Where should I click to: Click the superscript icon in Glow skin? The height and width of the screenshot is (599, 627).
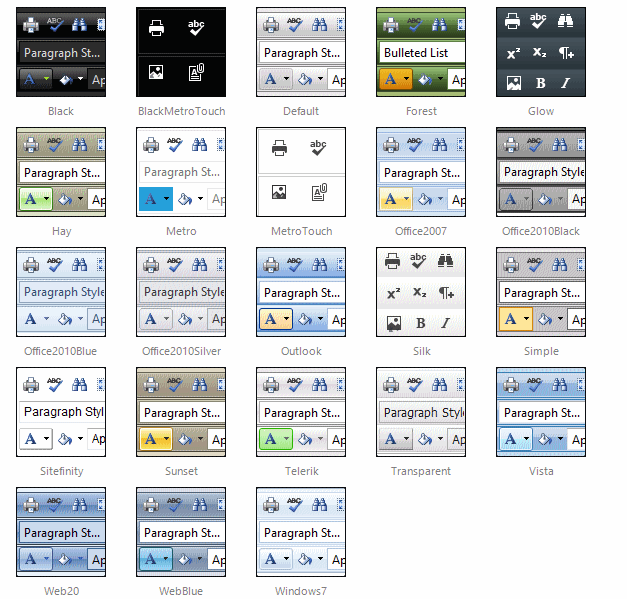(x=513, y=53)
